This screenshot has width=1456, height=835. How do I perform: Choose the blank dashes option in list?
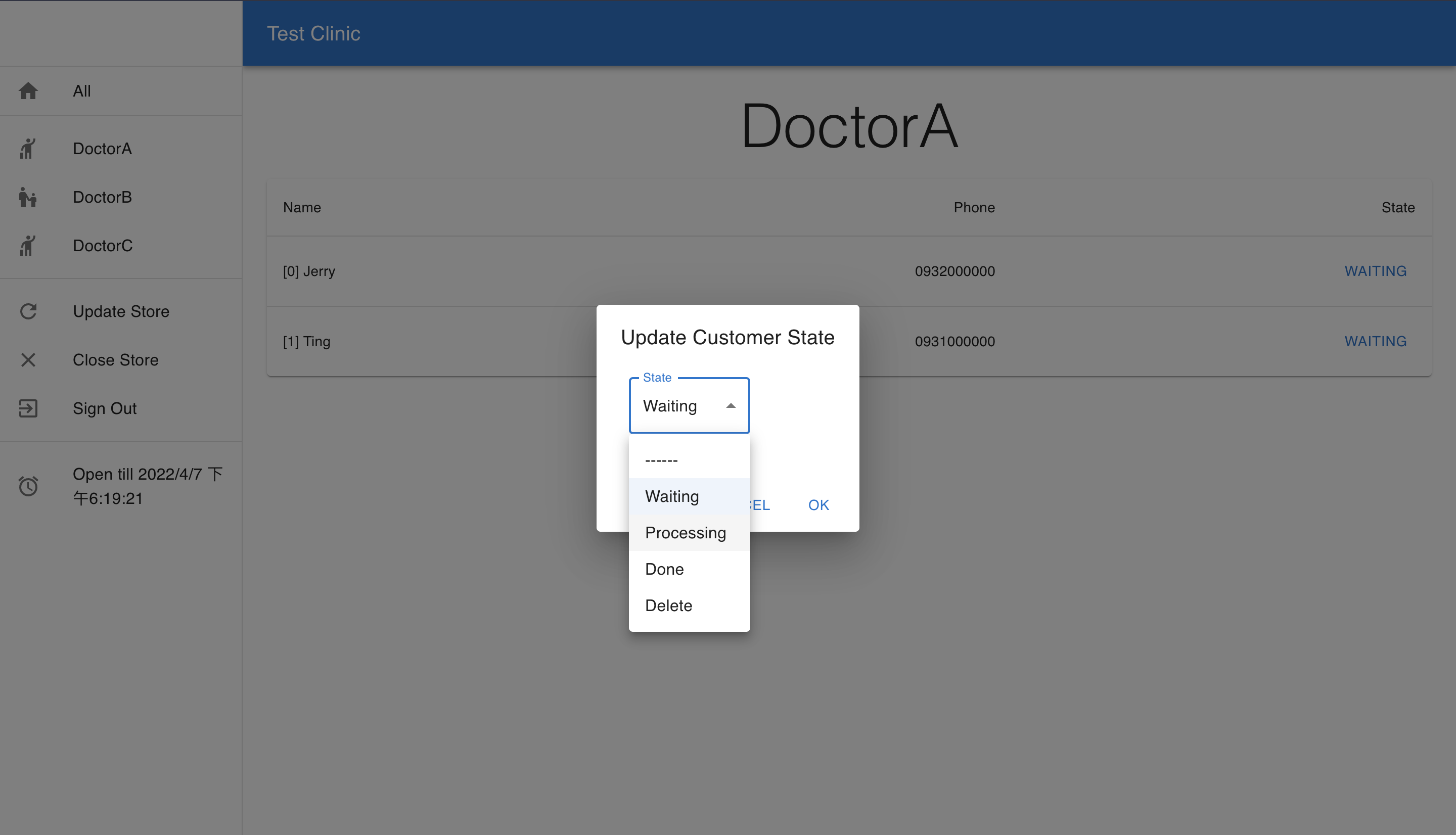(661, 460)
